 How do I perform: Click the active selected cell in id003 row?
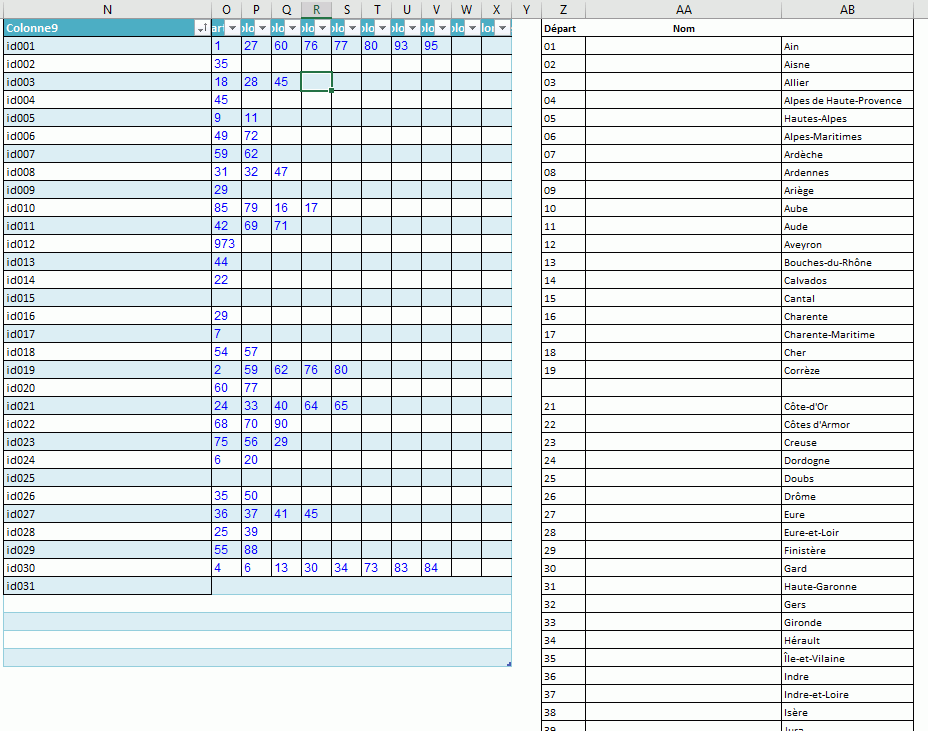click(x=317, y=82)
